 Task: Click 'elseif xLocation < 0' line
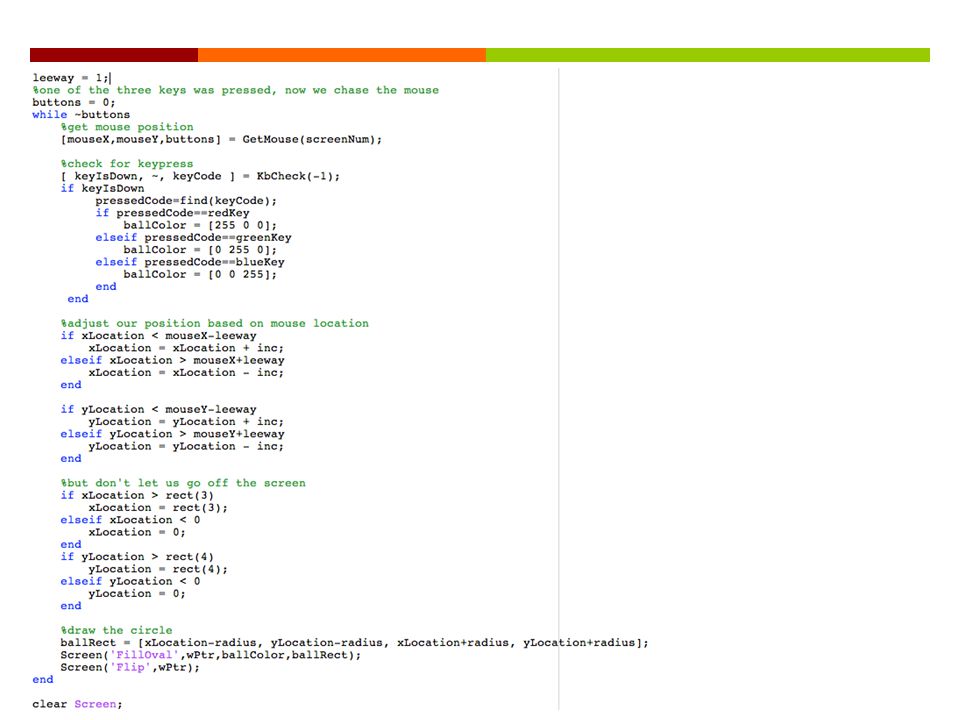click(x=130, y=519)
